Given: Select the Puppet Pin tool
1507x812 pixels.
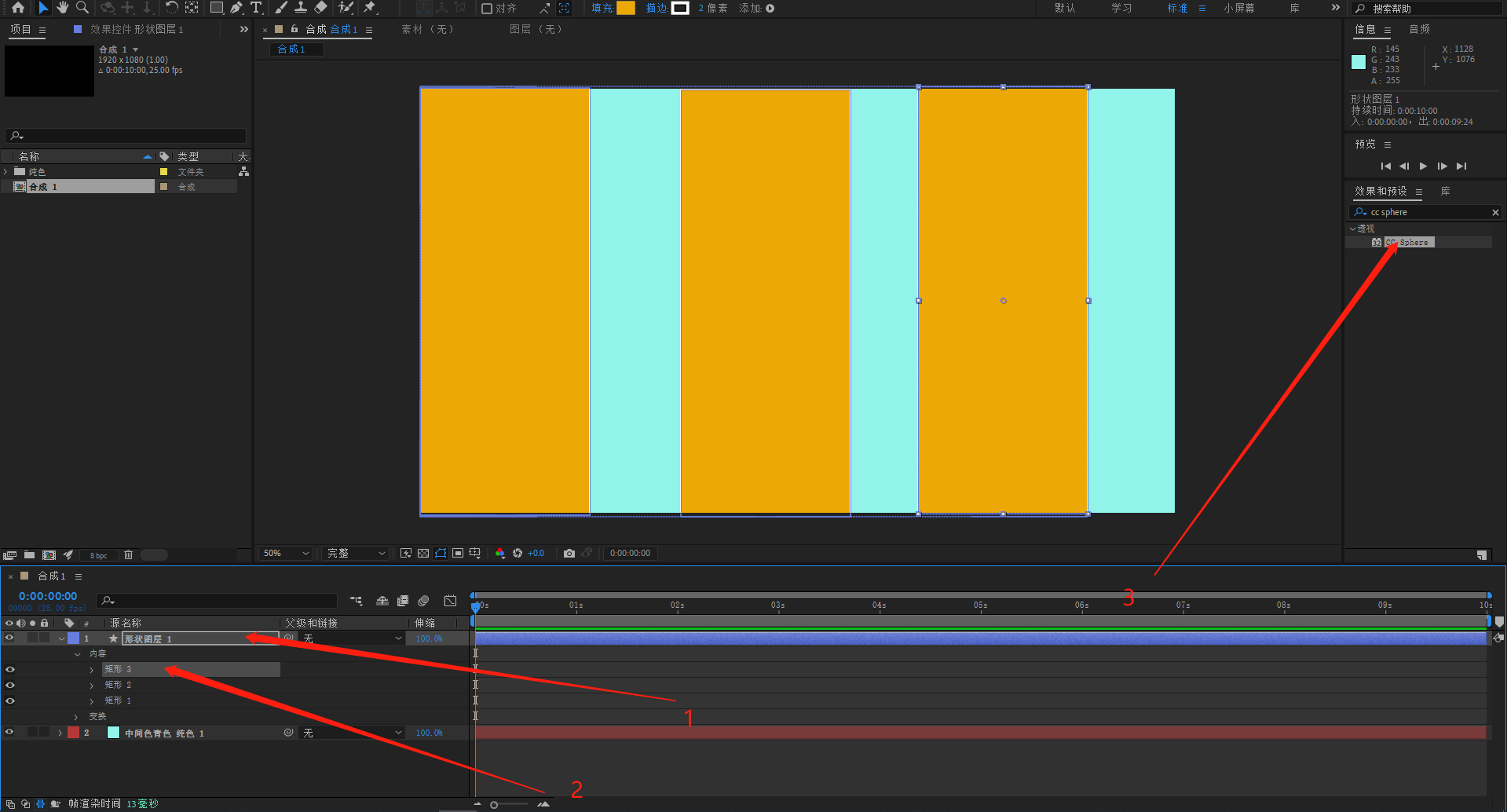Looking at the screenshot, I should (x=370, y=8).
